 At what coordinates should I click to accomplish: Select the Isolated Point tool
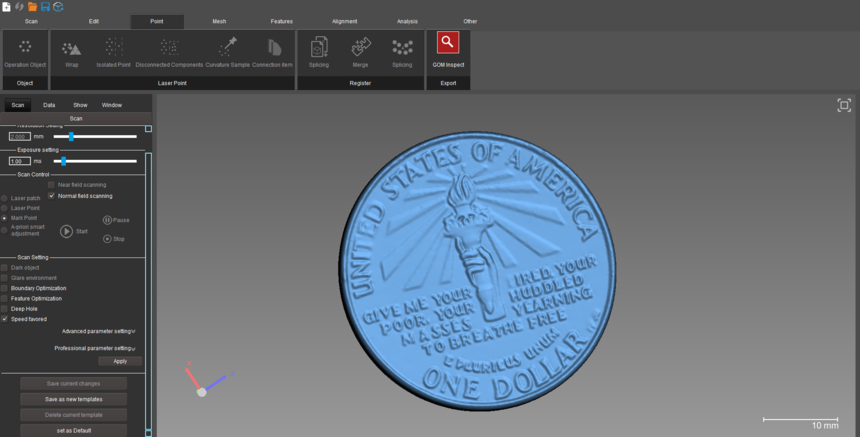tap(114, 53)
